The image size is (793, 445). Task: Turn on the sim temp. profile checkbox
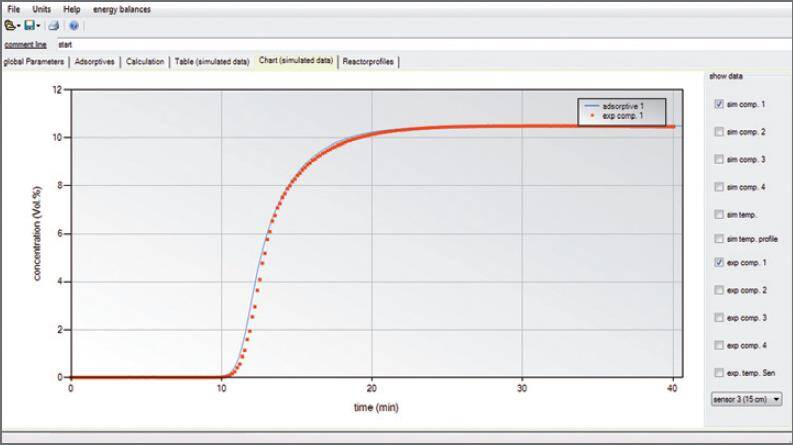(x=721, y=239)
